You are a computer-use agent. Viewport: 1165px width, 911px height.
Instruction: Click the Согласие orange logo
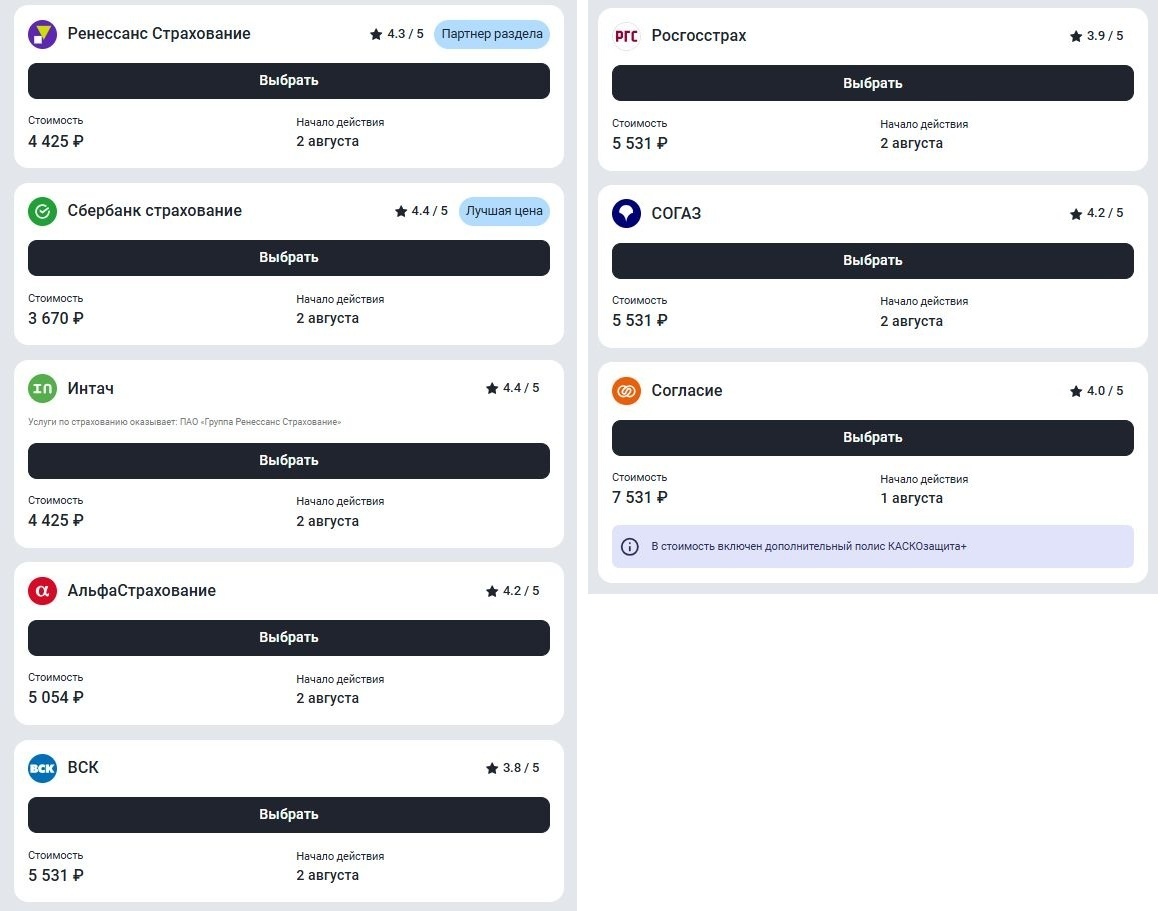point(626,391)
